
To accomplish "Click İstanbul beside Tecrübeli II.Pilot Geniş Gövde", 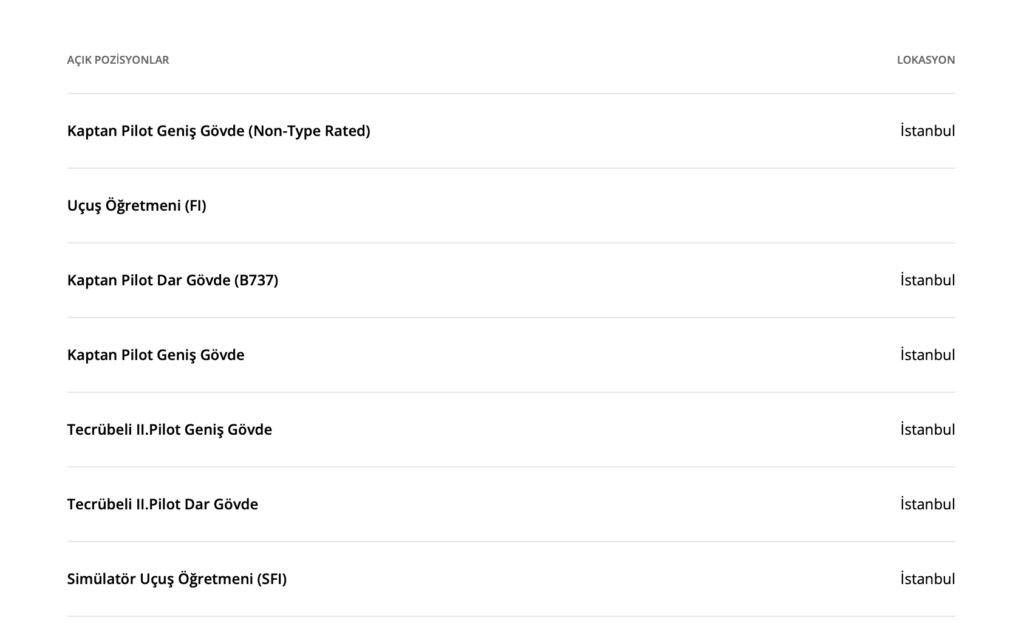I will 927,429.
